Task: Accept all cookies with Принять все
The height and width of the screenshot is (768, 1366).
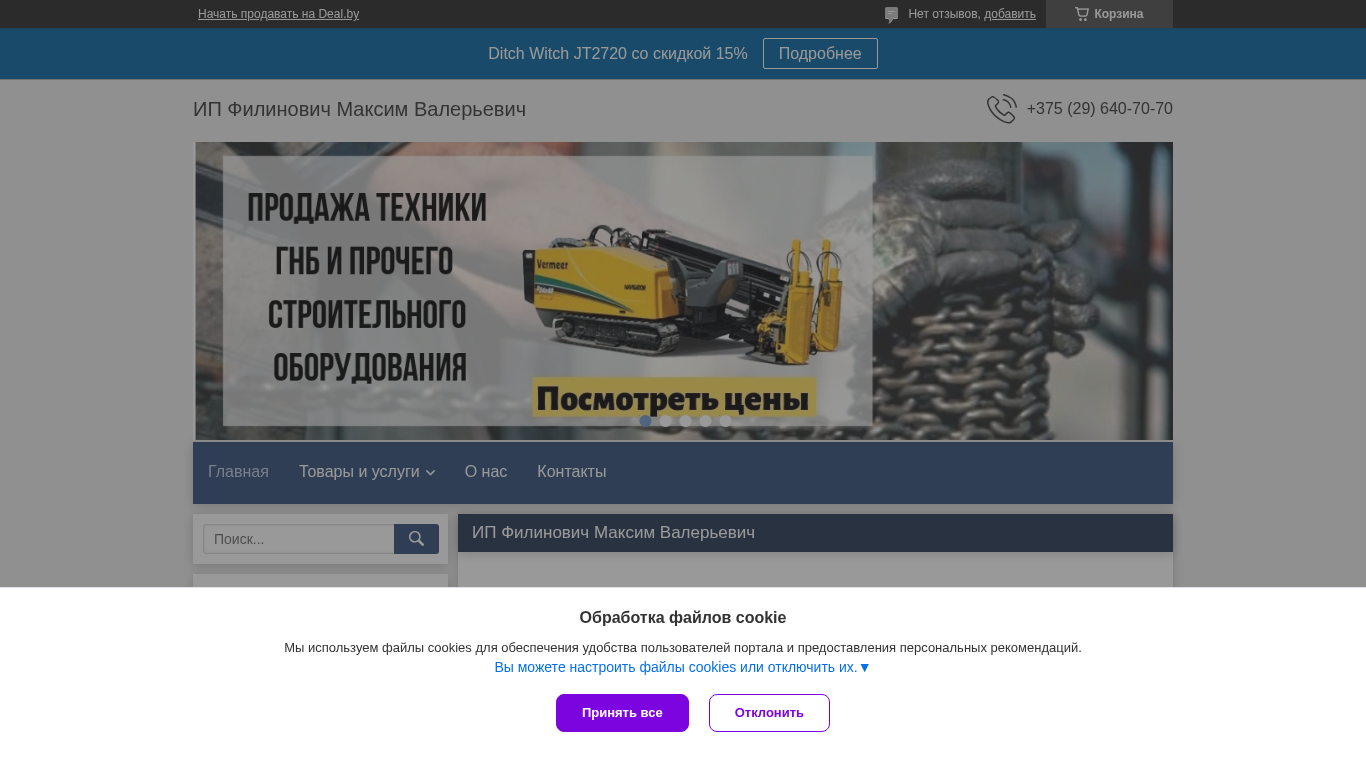Action: point(622,713)
